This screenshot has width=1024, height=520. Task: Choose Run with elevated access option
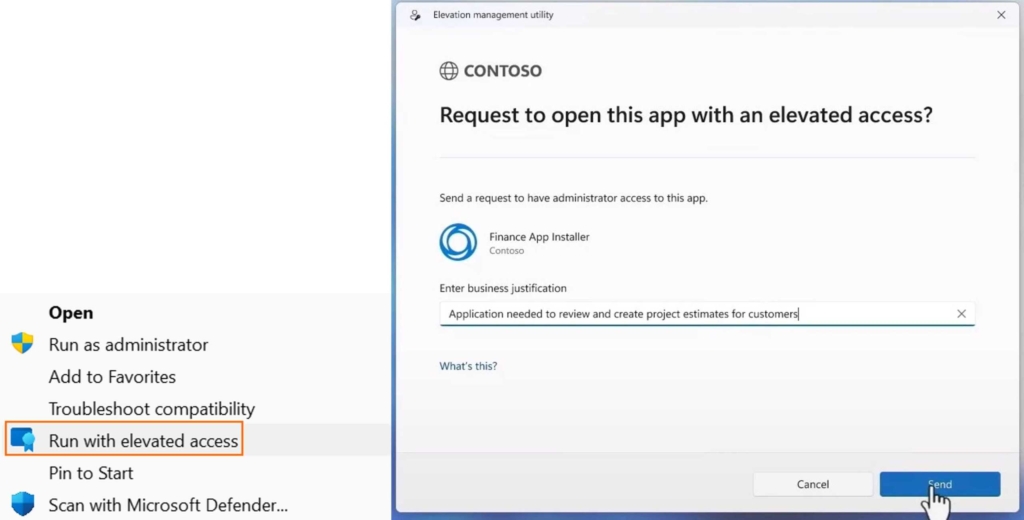[x=143, y=441]
